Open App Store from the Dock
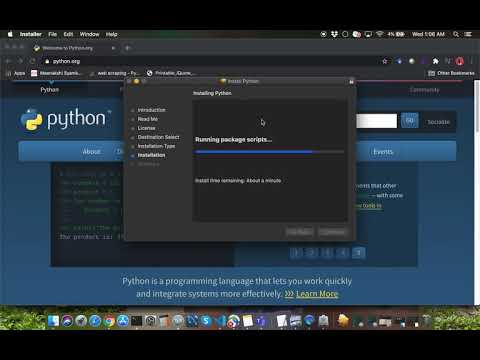The image size is (480, 360). (x=123, y=321)
